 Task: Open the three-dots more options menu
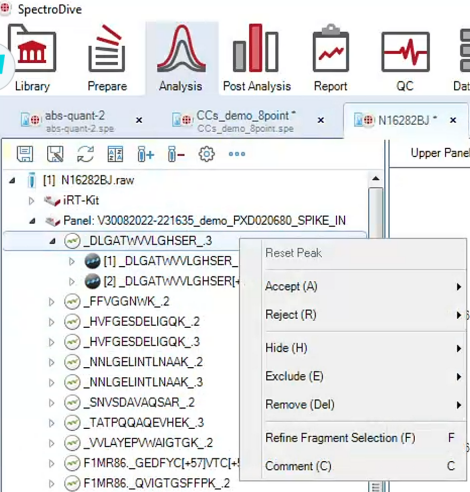coord(237,154)
